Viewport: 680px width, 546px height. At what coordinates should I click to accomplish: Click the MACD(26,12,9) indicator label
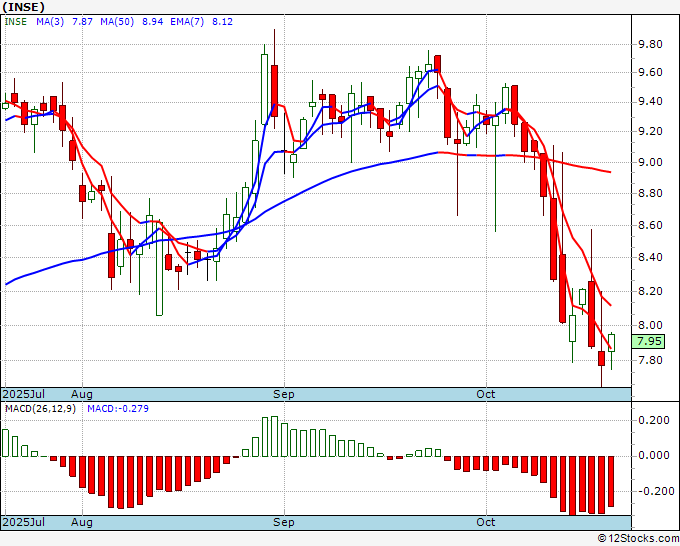coord(40,409)
